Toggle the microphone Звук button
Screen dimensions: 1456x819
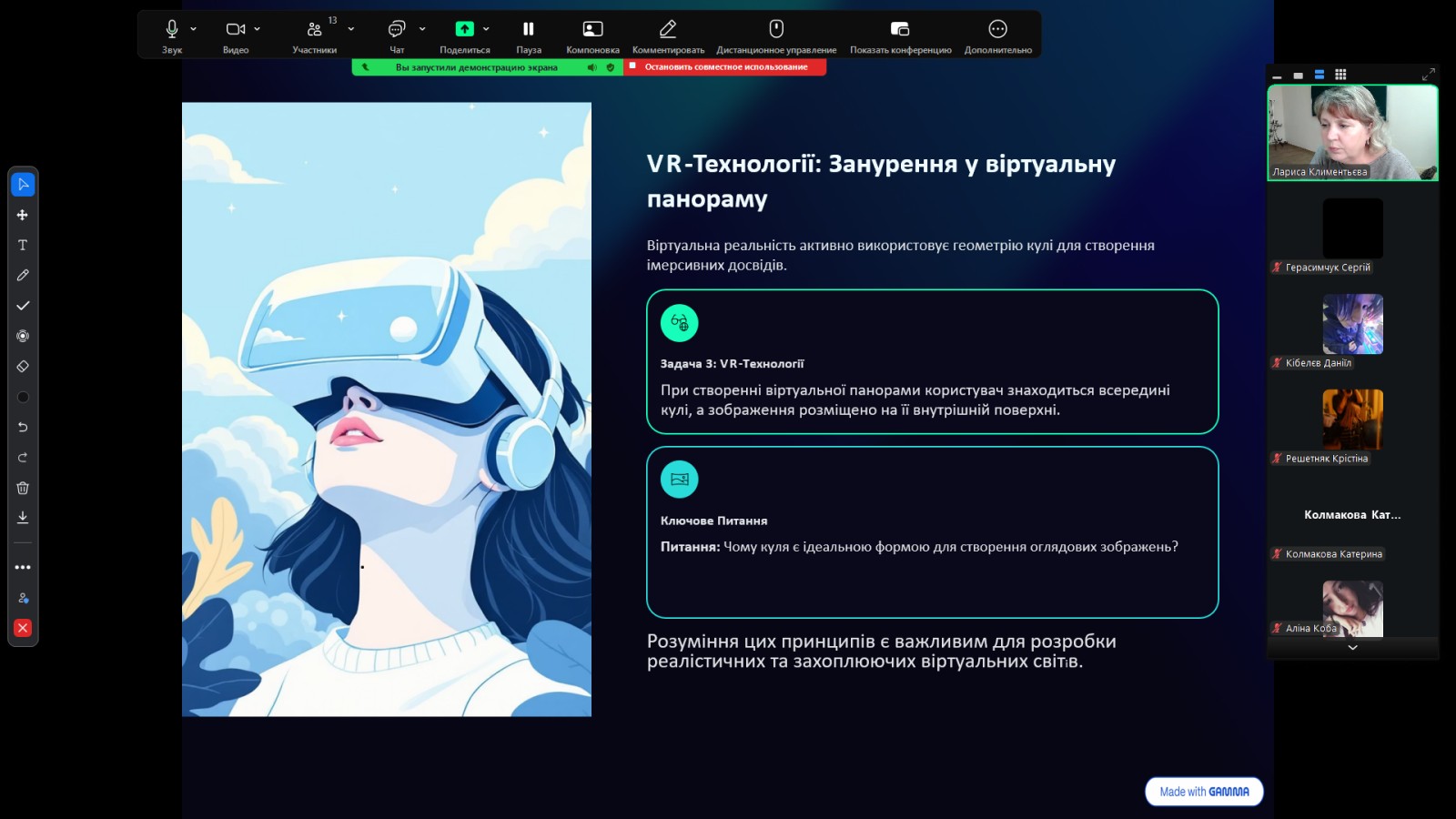172,35
